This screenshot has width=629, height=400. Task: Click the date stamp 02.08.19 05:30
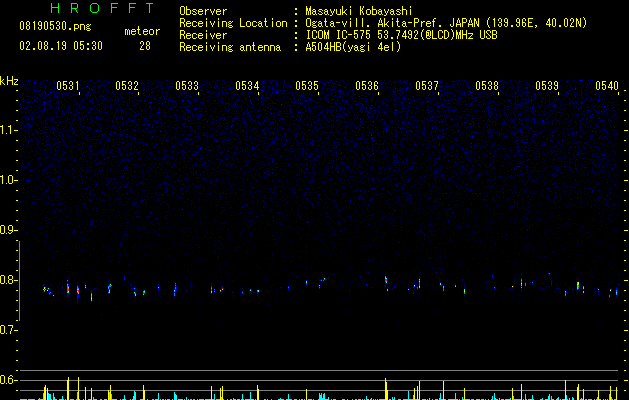pyautogui.click(x=61, y=46)
